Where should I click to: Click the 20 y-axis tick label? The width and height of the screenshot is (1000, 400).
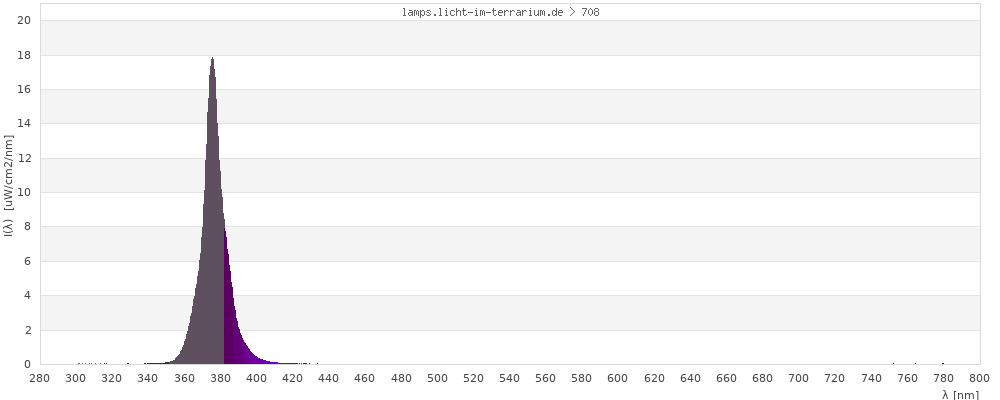click(x=25, y=21)
